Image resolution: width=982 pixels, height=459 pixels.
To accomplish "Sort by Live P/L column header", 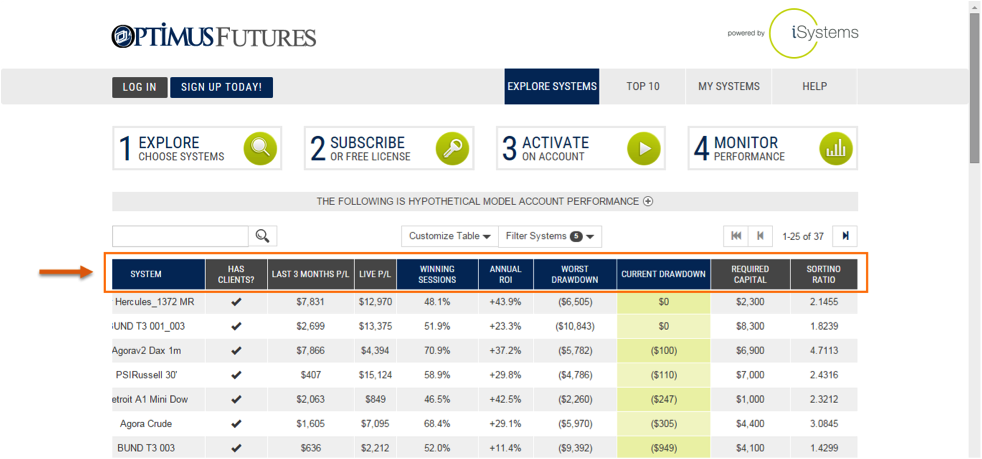I will coord(376,274).
